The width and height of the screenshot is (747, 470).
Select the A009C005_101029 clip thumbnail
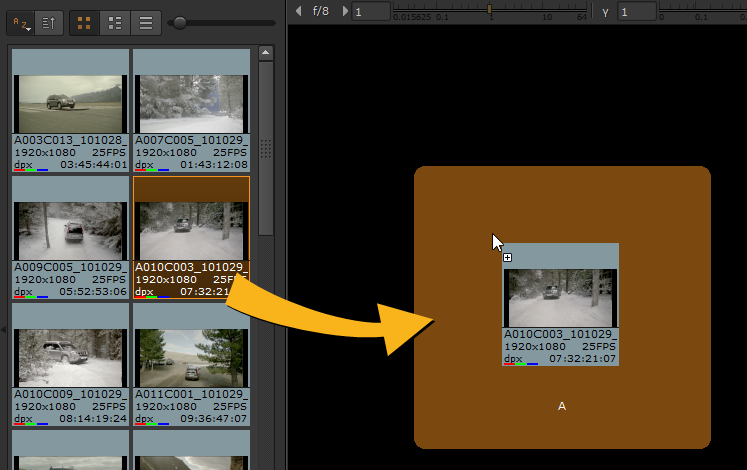(x=71, y=231)
